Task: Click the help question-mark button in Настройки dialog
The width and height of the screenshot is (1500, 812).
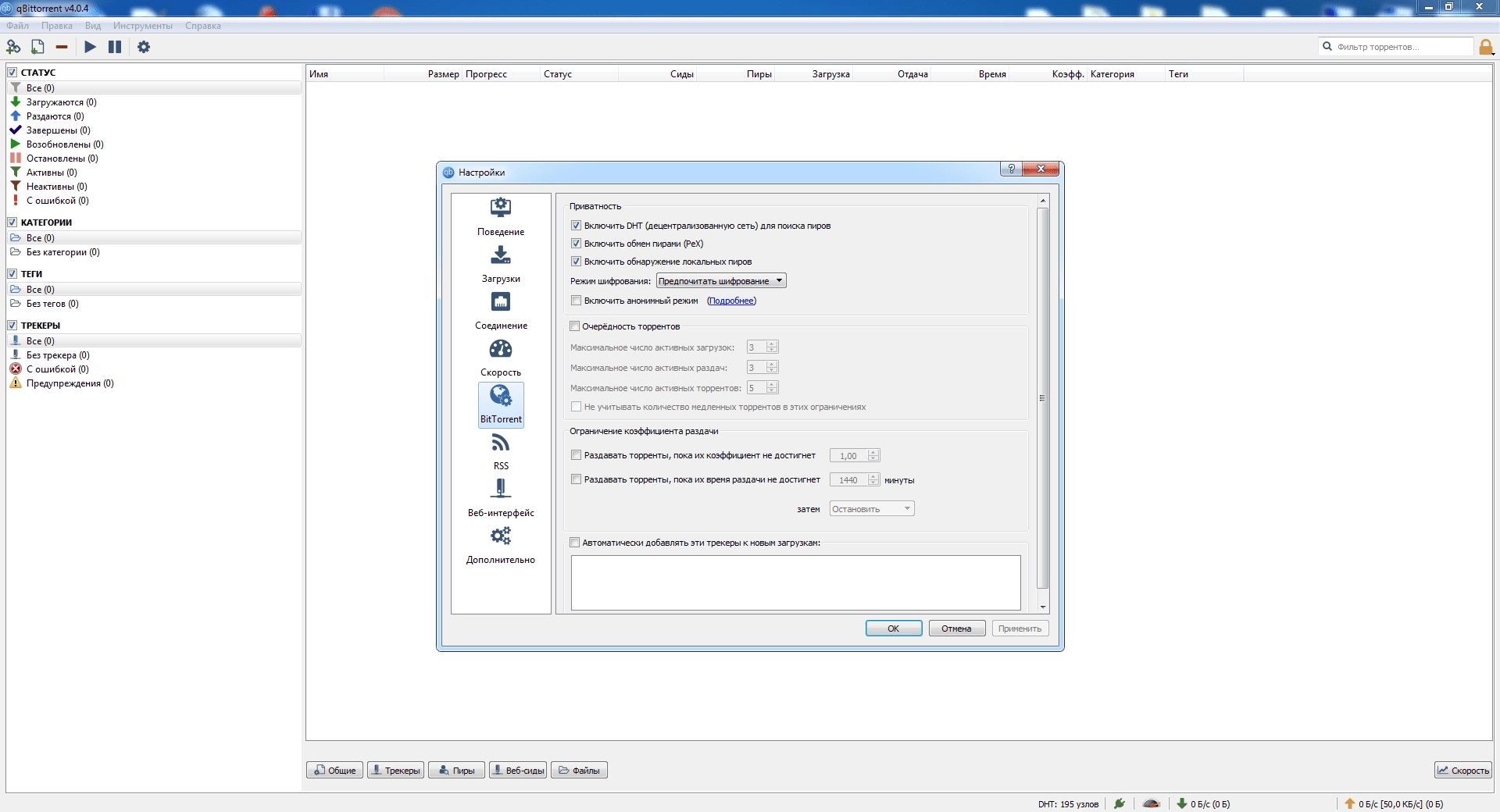Action: (1011, 169)
